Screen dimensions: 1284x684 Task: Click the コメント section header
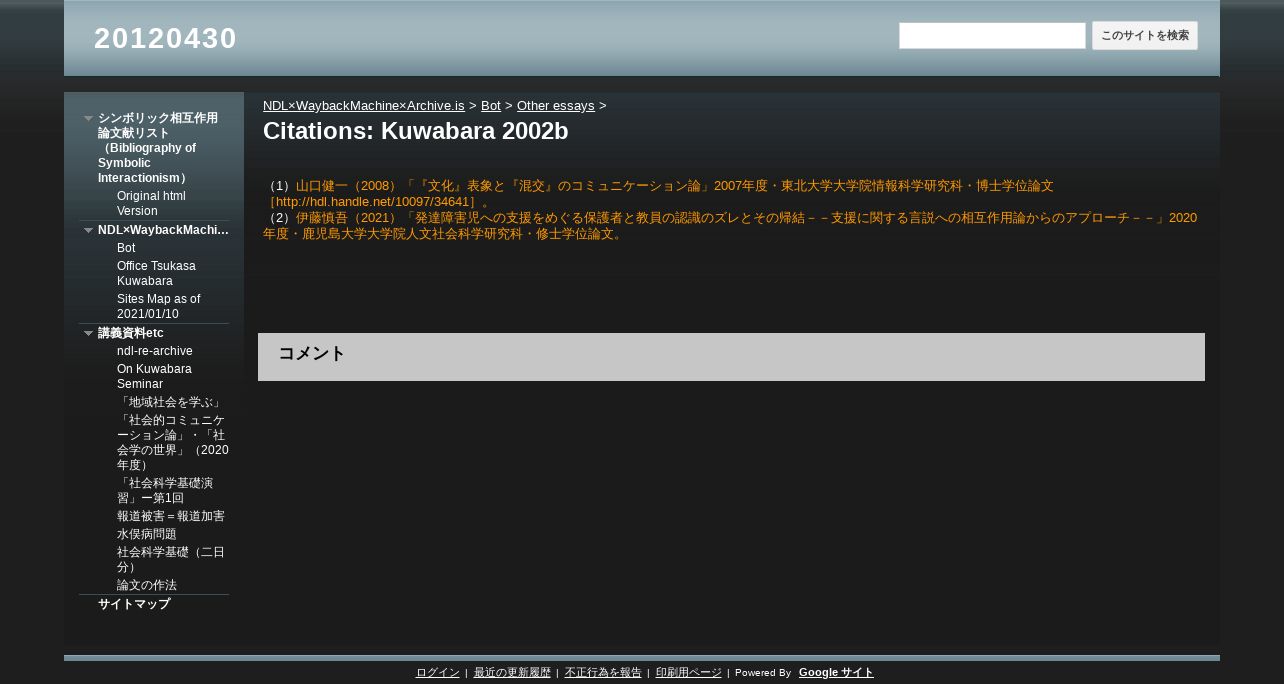coord(731,357)
